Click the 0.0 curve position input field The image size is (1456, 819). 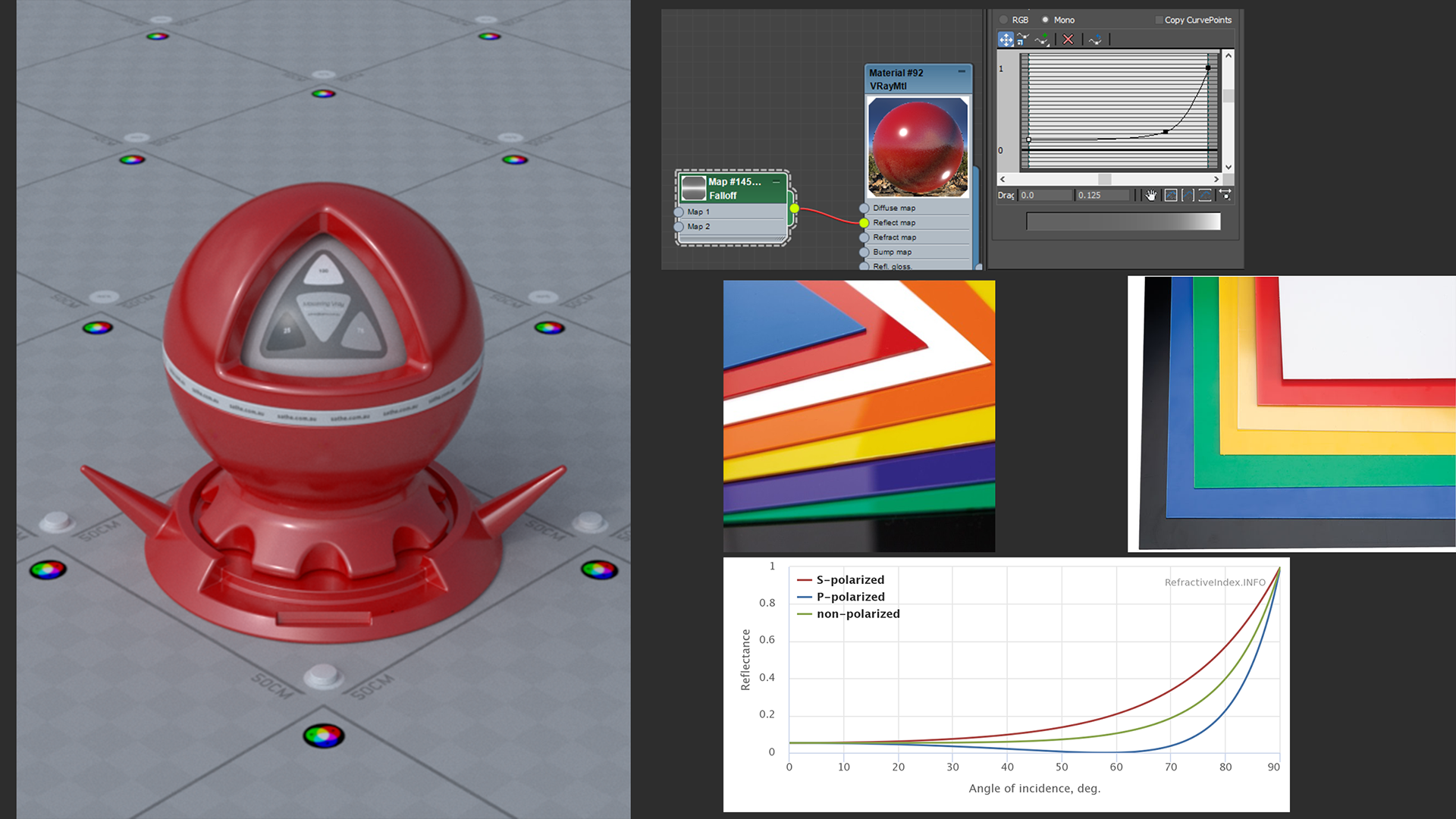point(1045,196)
